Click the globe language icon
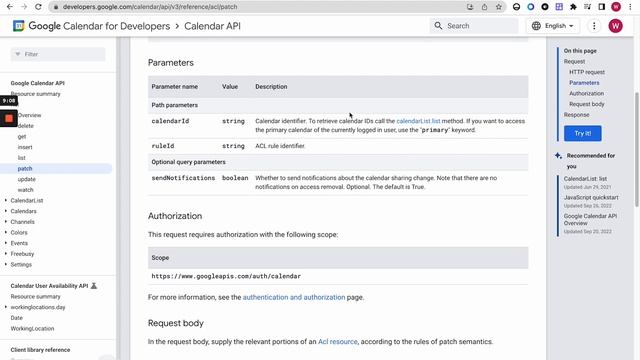This screenshot has width=640, height=360. click(x=536, y=26)
